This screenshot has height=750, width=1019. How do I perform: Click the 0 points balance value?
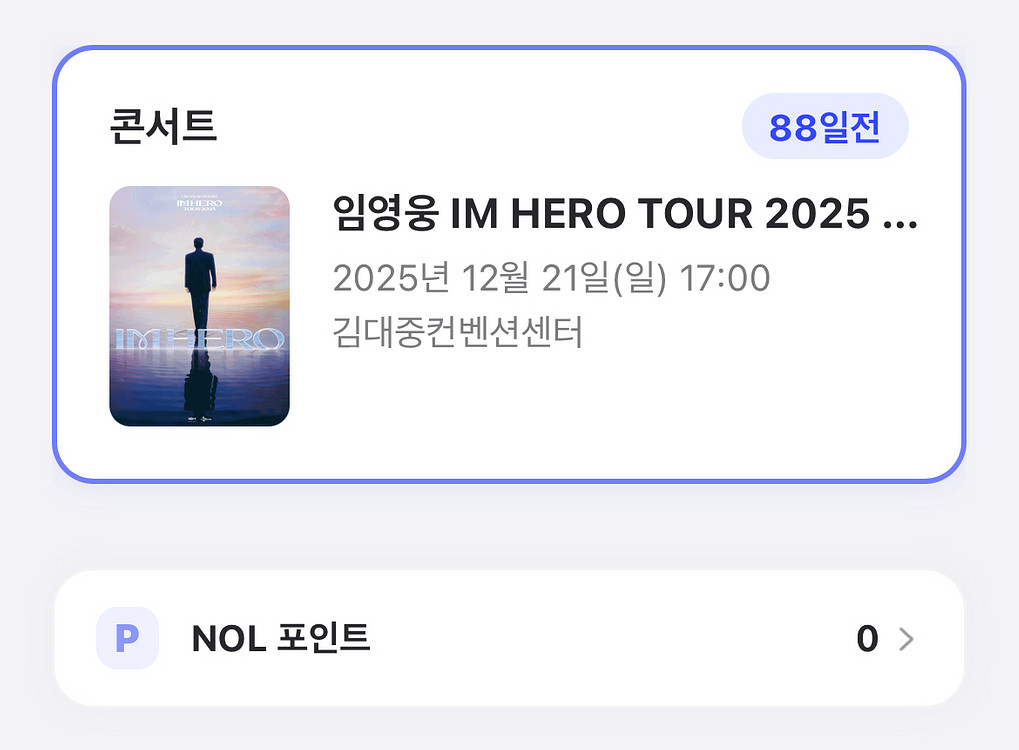867,639
